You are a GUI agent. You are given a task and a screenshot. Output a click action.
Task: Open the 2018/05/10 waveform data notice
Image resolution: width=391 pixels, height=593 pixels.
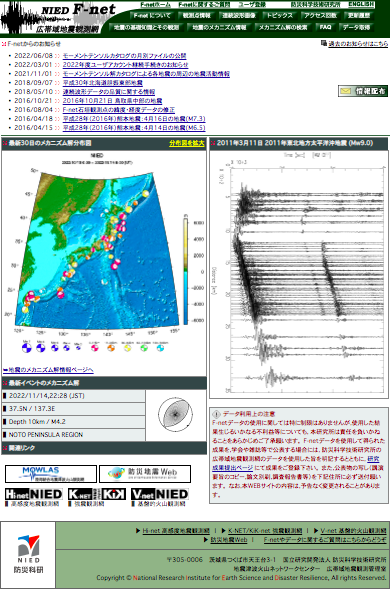click(x=109, y=92)
